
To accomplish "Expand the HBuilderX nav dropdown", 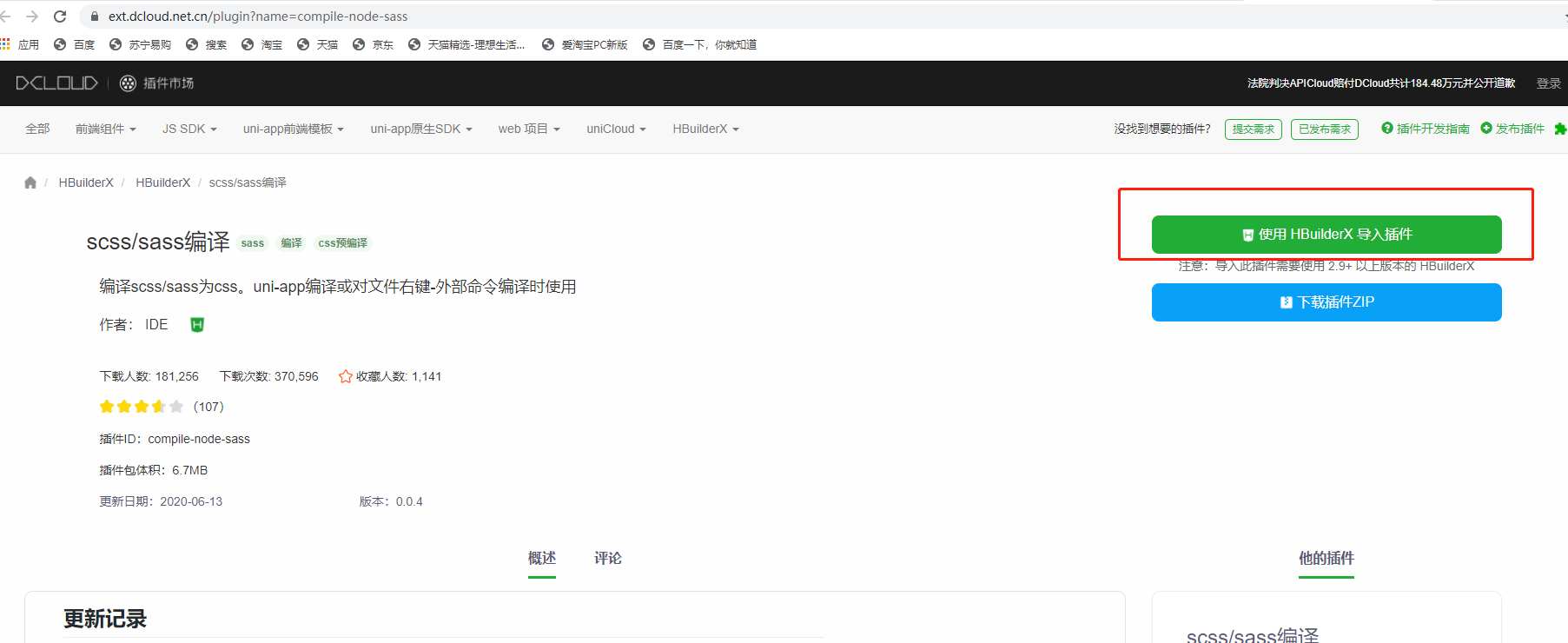I will click(706, 129).
